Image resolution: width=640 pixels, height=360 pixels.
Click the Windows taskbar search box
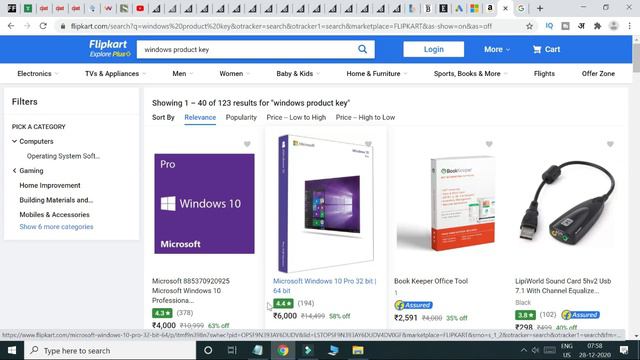point(110,350)
